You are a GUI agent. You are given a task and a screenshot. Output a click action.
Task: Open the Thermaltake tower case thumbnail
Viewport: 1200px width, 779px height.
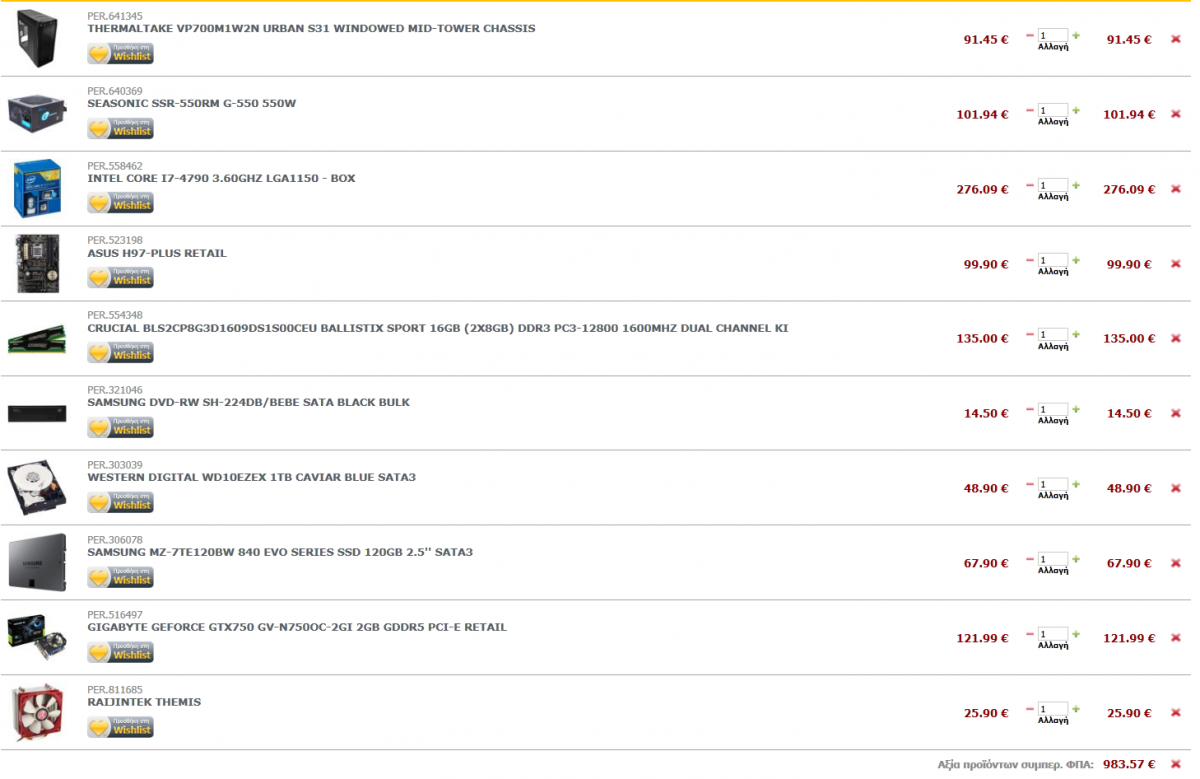[37, 39]
